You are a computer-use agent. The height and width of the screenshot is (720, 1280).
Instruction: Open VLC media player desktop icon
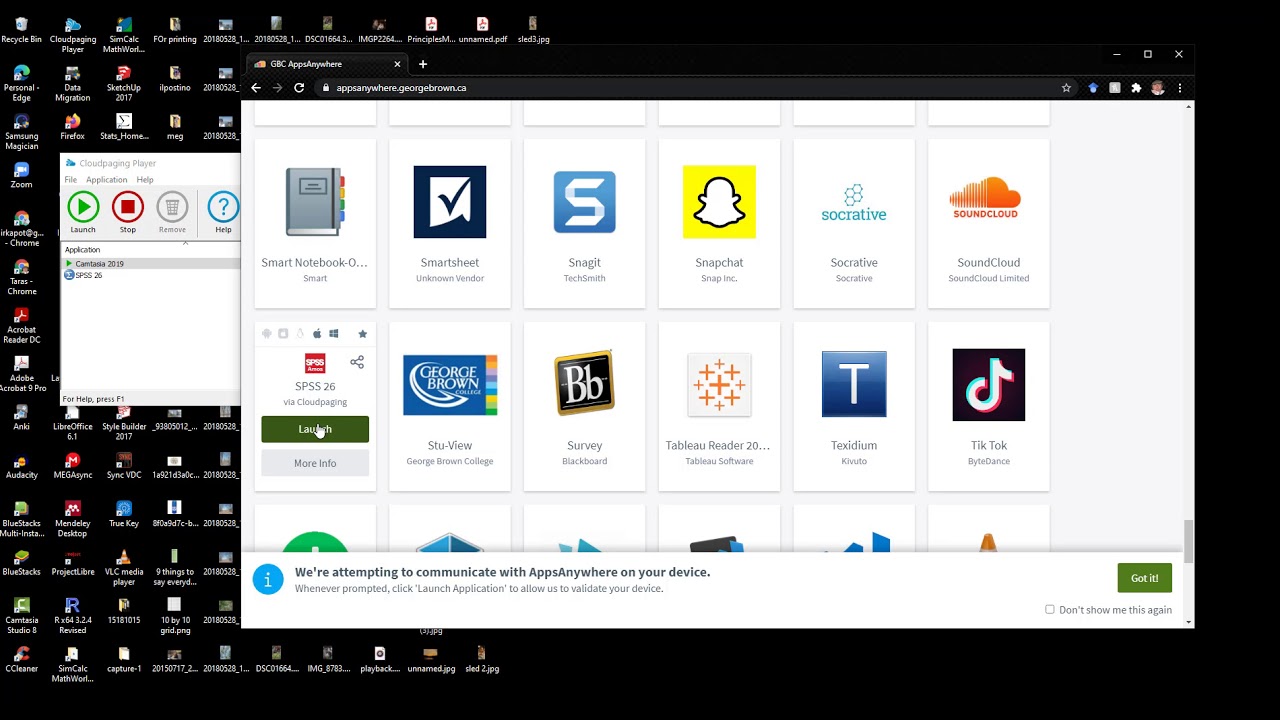pyautogui.click(x=124, y=561)
